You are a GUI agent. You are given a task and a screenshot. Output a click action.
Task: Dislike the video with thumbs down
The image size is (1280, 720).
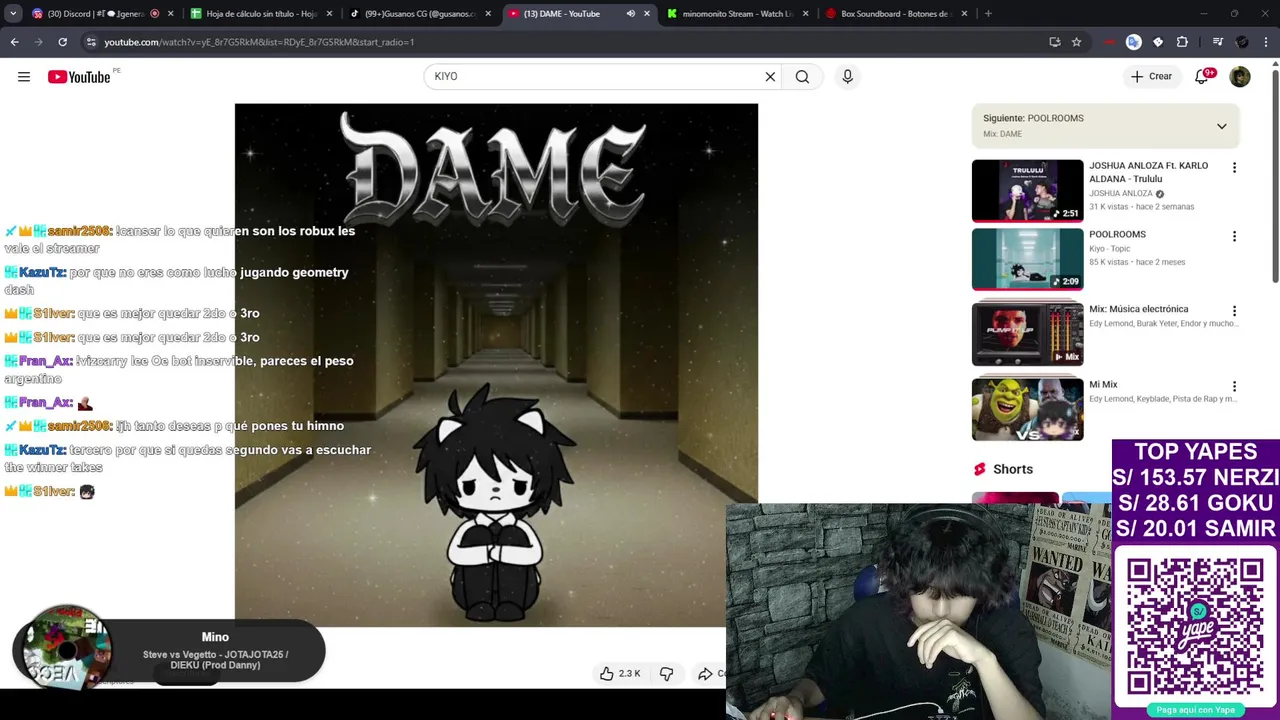click(666, 674)
